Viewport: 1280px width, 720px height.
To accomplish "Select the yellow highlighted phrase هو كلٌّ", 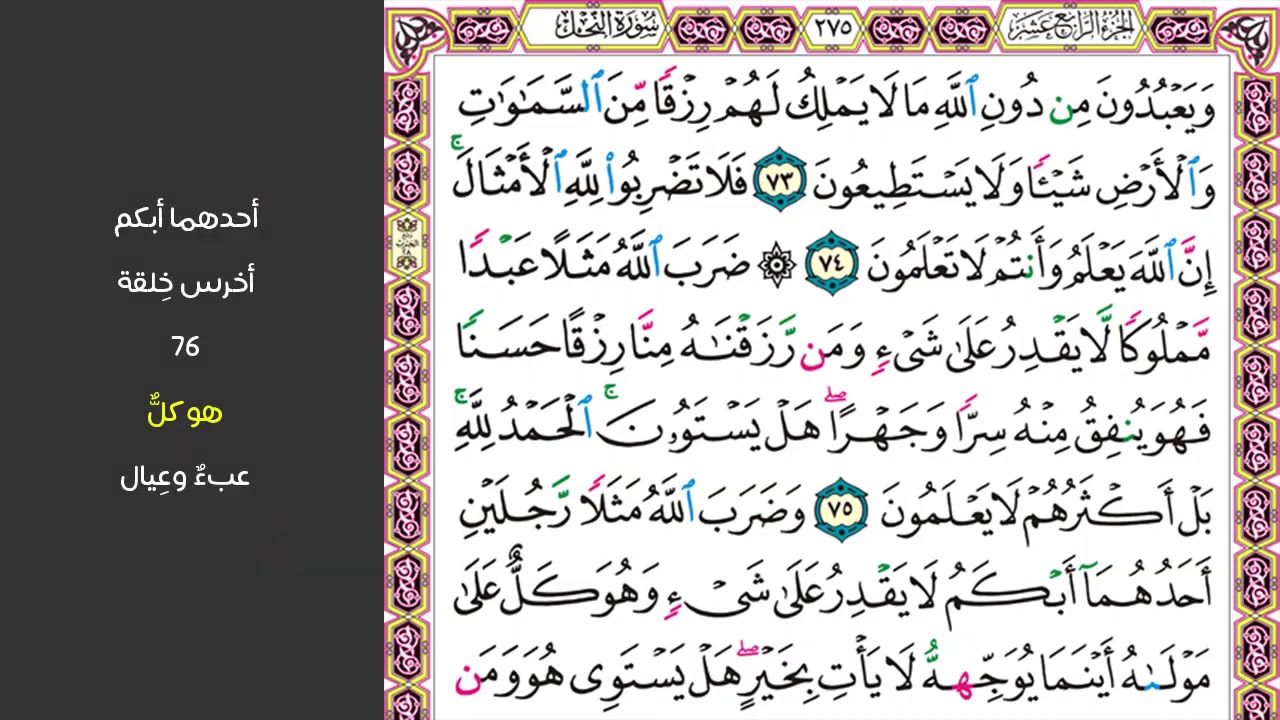I will tap(185, 412).
